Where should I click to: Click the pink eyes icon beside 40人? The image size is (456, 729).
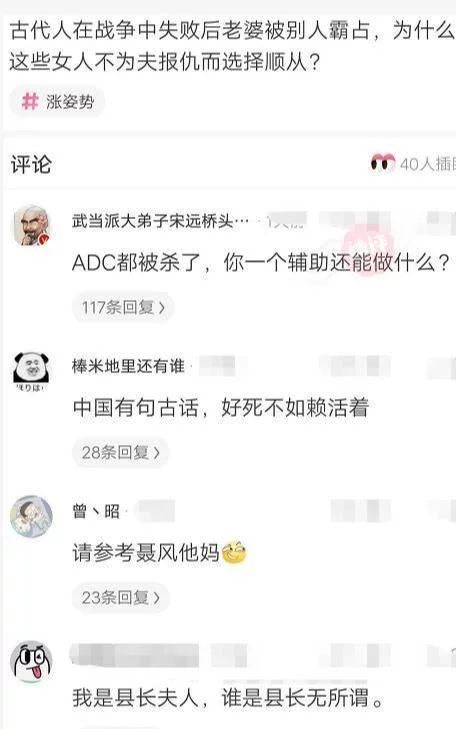[x=383, y=163]
